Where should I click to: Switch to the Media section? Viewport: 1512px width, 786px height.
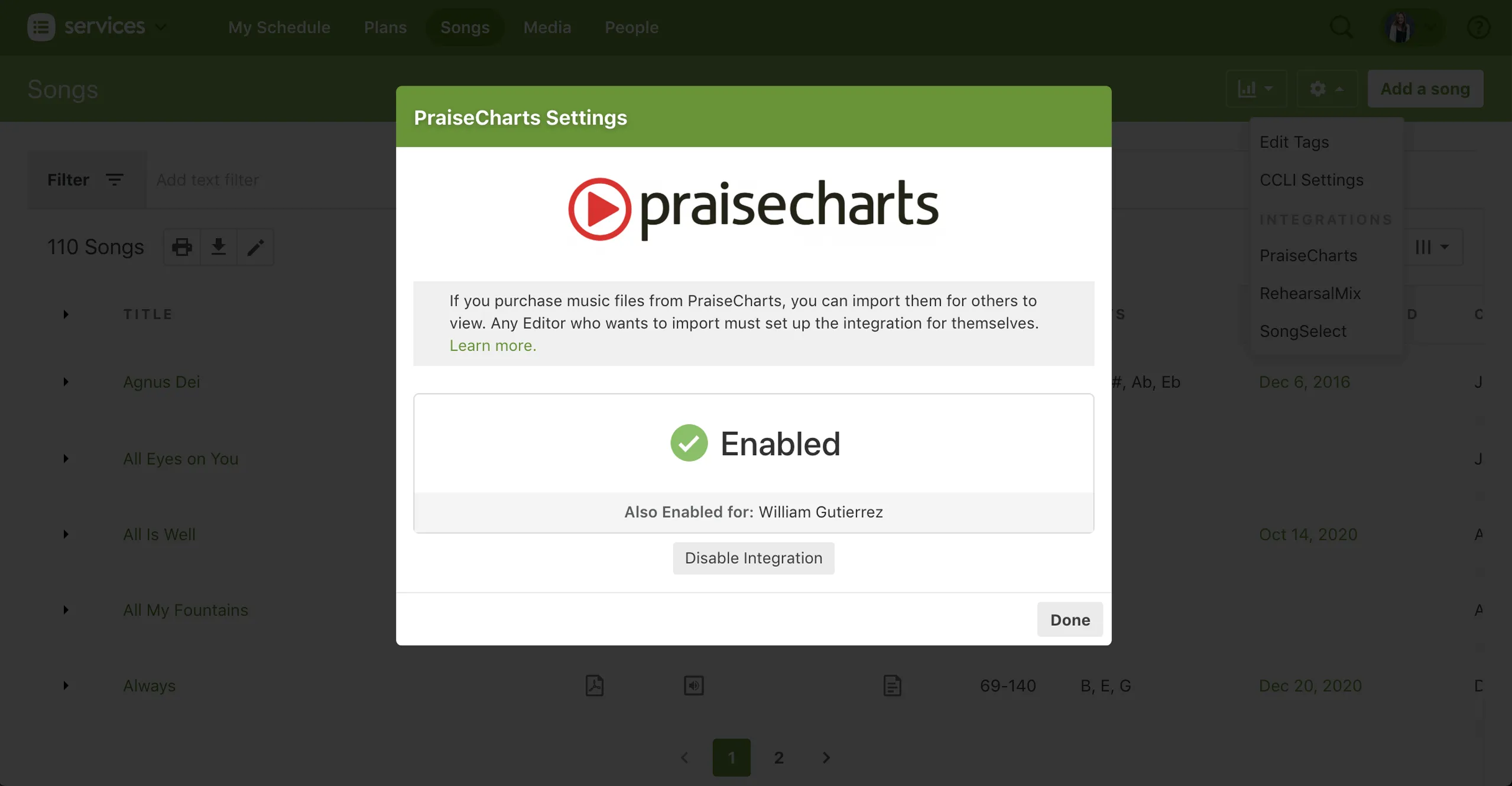547,27
